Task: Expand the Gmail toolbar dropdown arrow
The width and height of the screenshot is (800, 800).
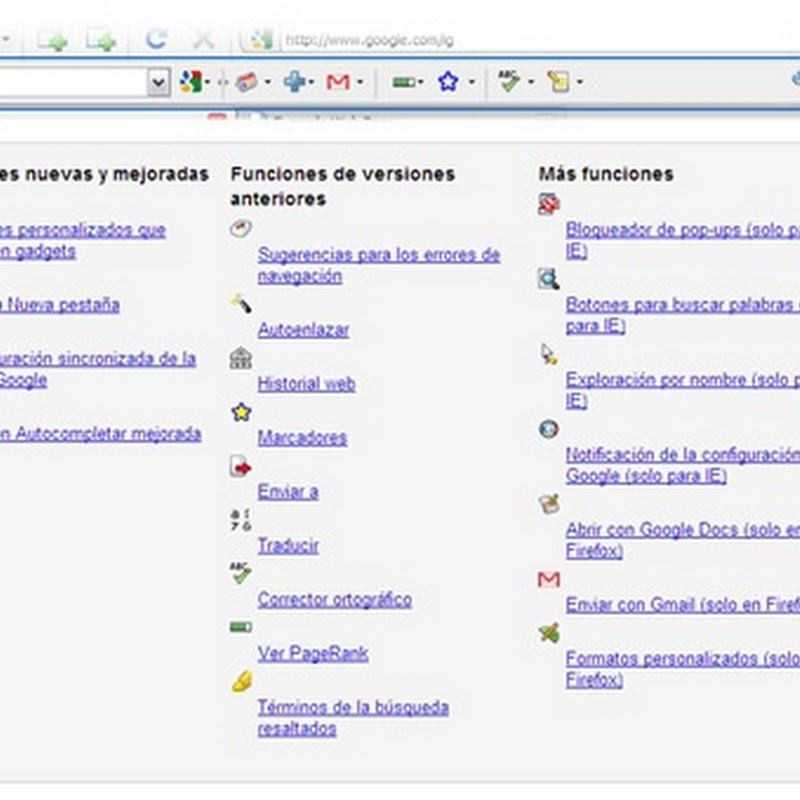Action: coord(359,83)
